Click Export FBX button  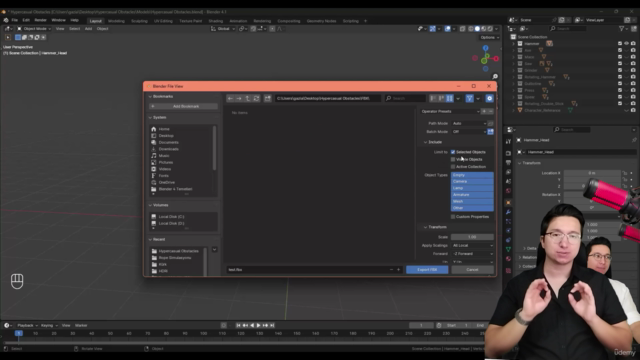(427, 269)
